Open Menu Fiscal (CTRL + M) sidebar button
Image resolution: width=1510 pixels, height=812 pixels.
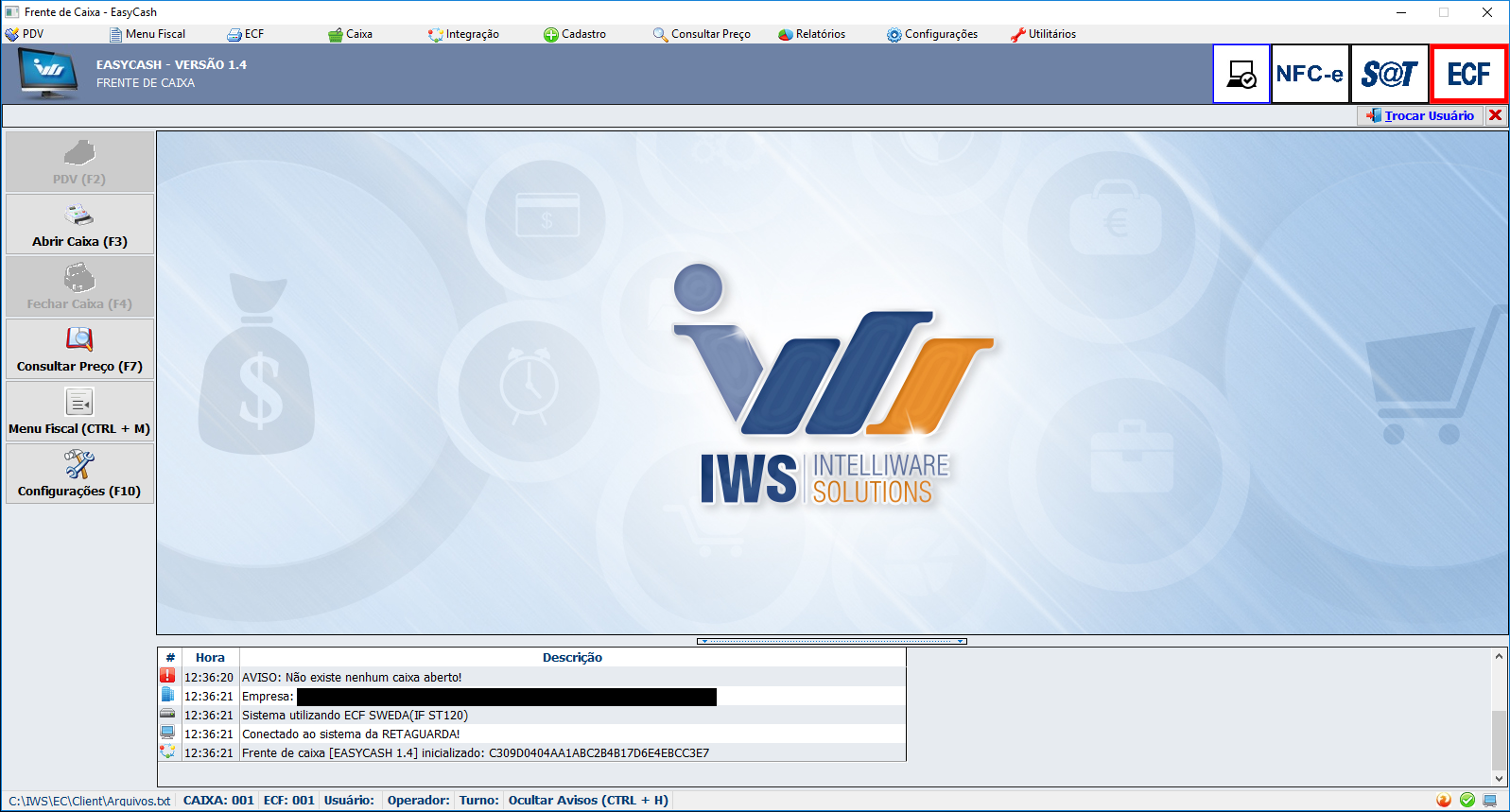click(x=79, y=412)
